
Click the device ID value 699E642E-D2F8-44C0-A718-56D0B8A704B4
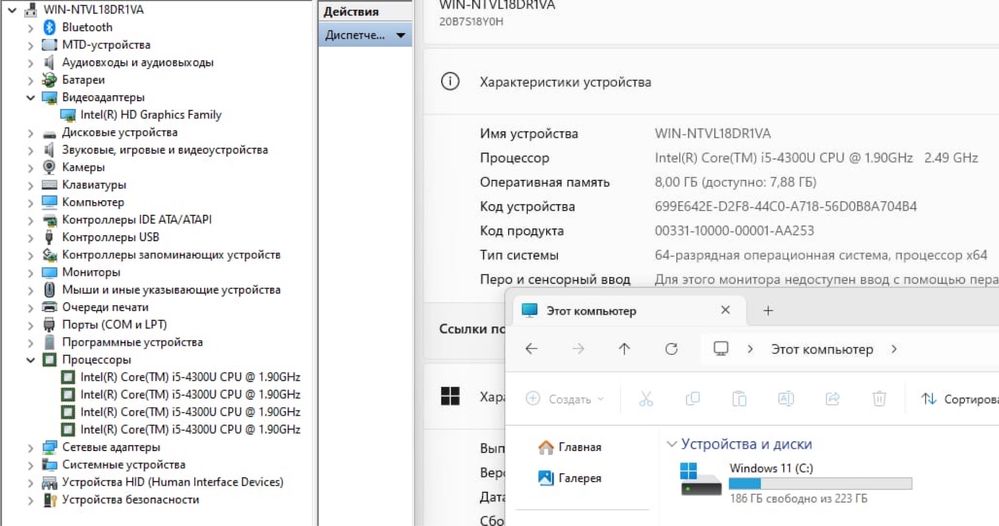click(786, 206)
